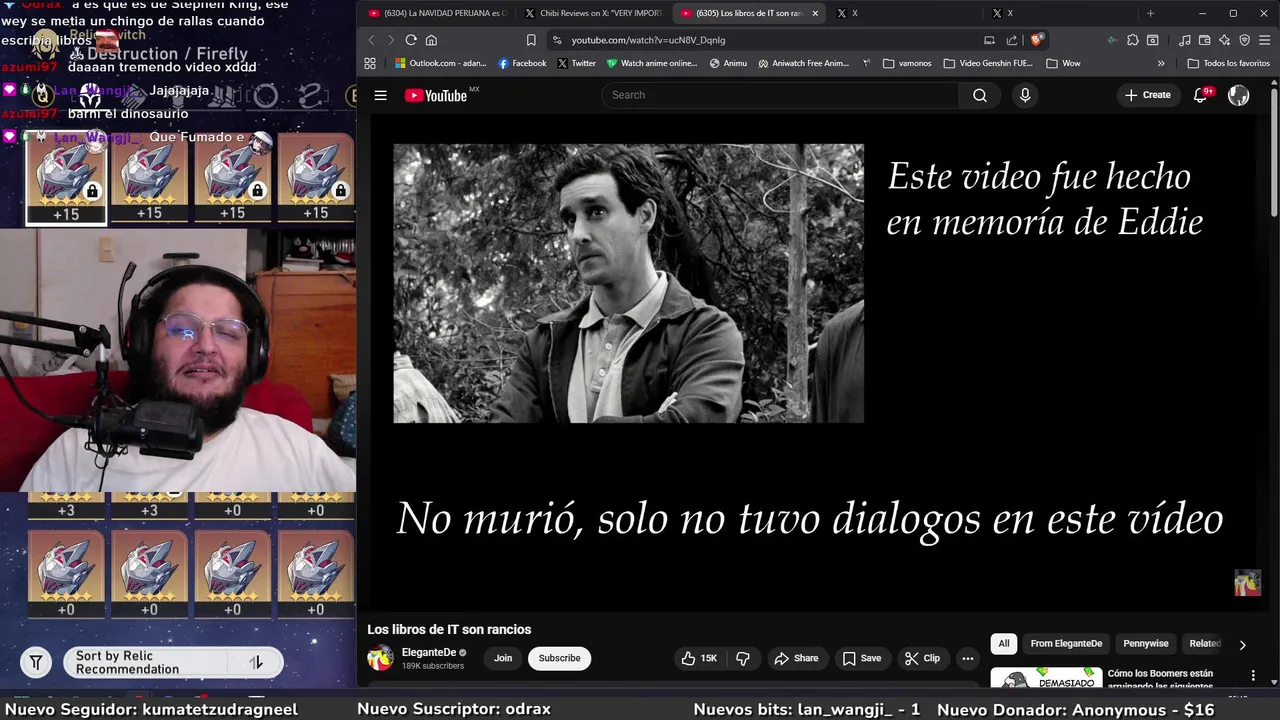Click the Create button on YouTube
Screen dimensions: 1280x720
1147,95
